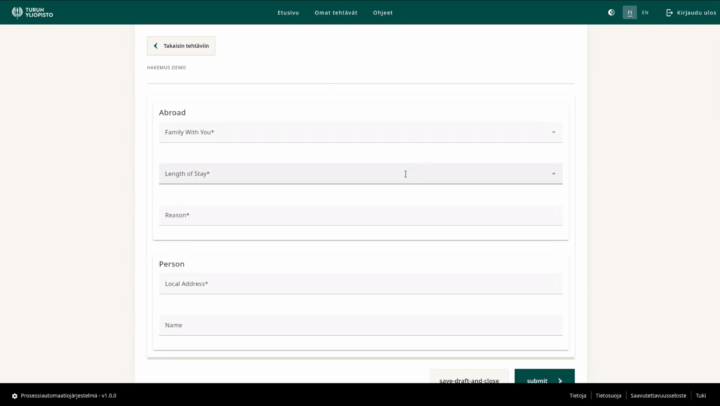Open the Family With You dropdown
This screenshot has width=720, height=406.
(x=360, y=132)
